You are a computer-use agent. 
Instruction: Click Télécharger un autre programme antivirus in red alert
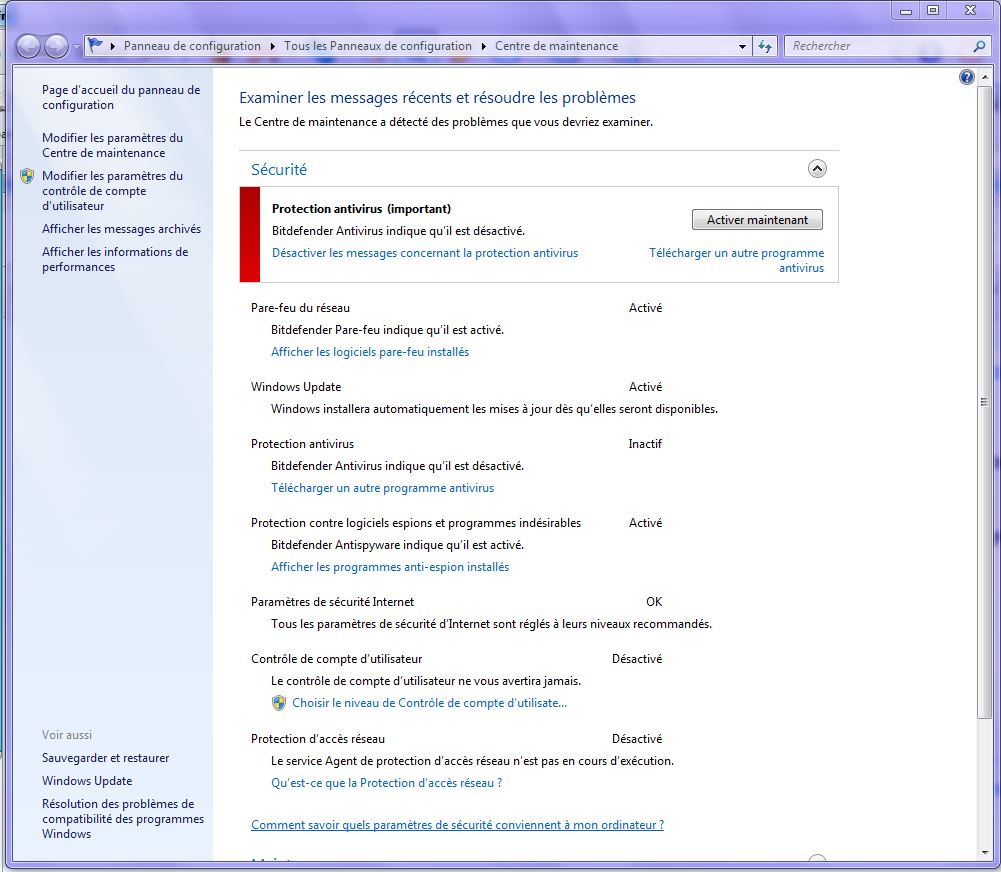click(x=737, y=260)
